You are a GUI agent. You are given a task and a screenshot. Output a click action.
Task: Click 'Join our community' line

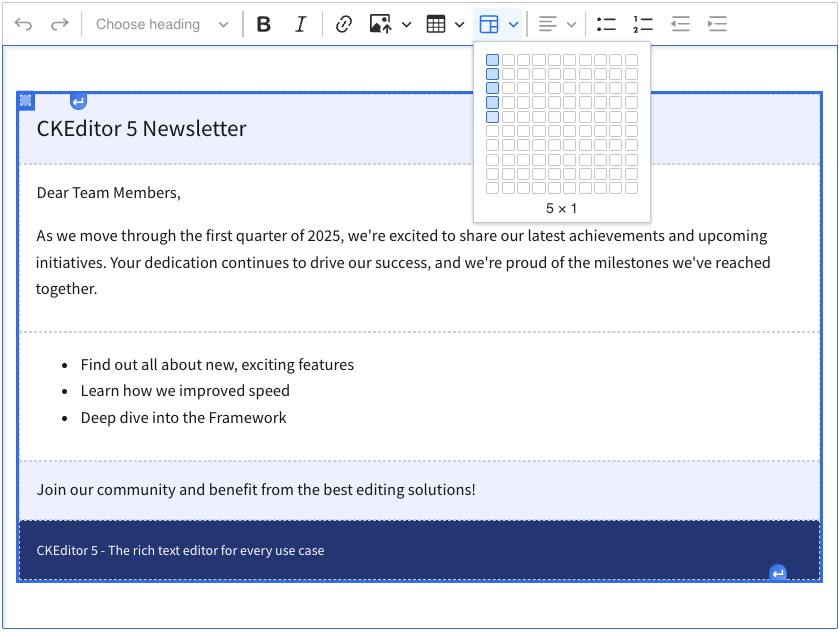[256, 490]
